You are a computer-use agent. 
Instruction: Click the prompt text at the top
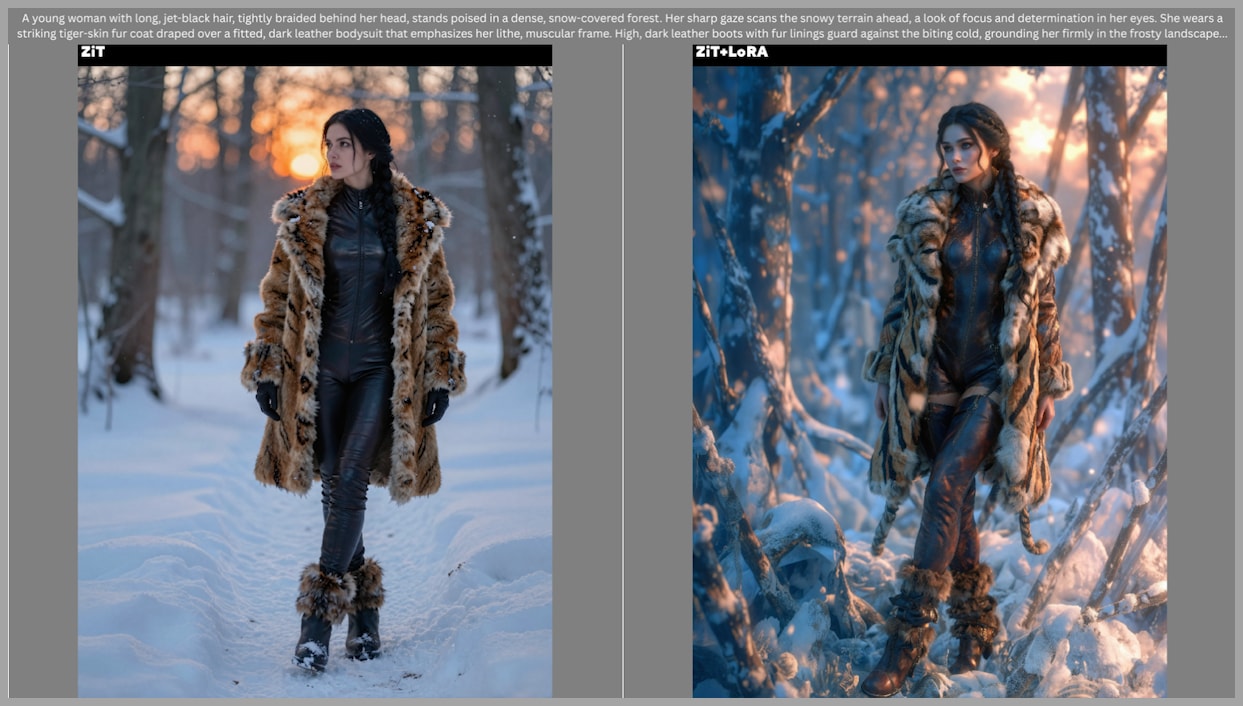pyautogui.click(x=621, y=25)
